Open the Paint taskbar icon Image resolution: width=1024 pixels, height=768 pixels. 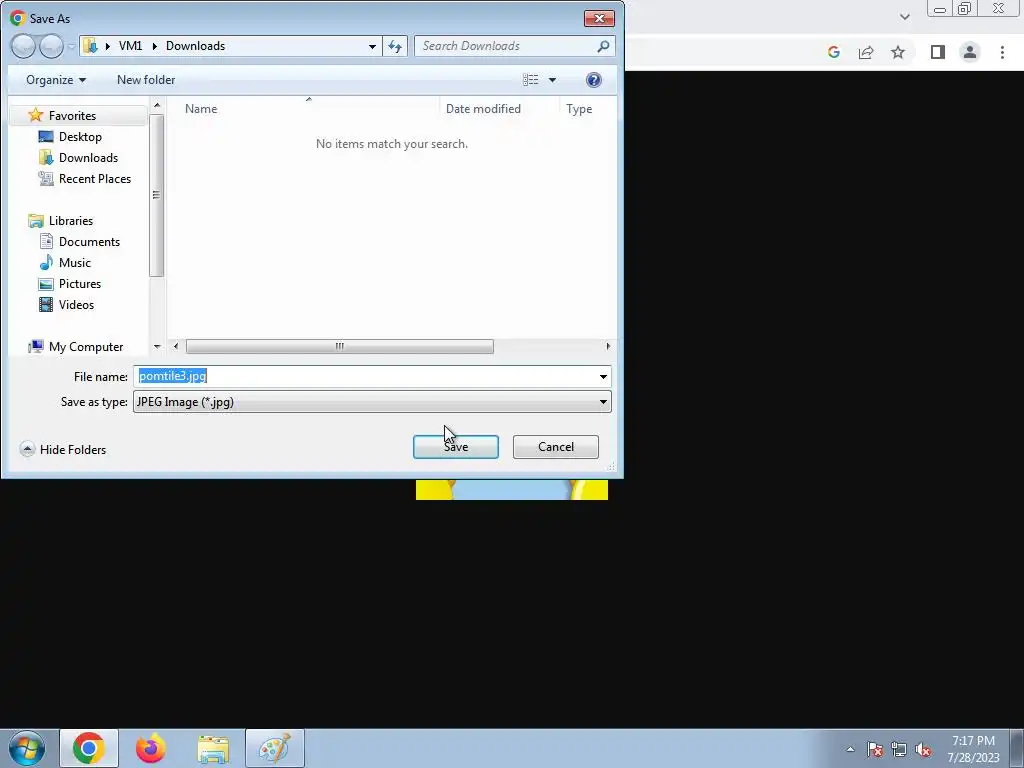[x=275, y=748]
